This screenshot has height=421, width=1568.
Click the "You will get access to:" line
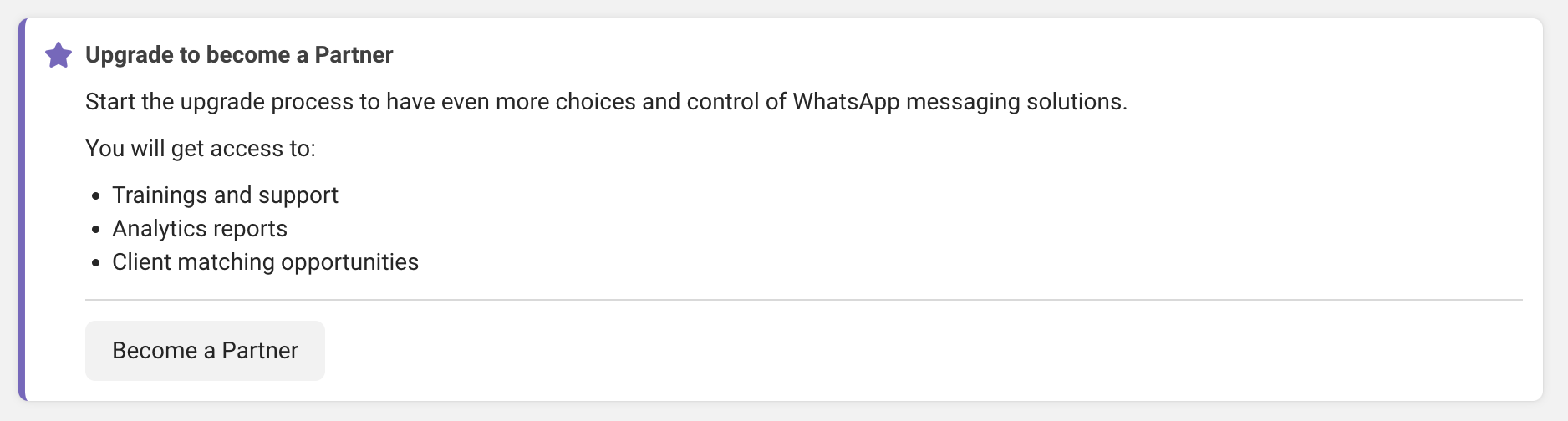point(201,149)
